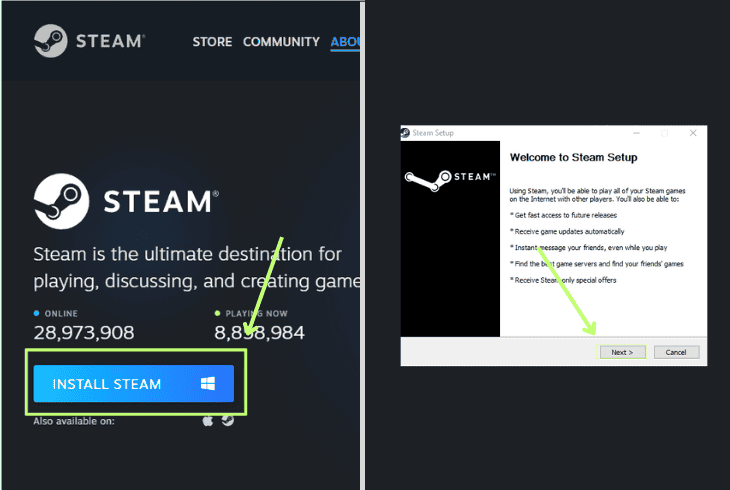Click Next > in Steam Setup
The height and width of the screenshot is (490, 730).
[x=622, y=352]
